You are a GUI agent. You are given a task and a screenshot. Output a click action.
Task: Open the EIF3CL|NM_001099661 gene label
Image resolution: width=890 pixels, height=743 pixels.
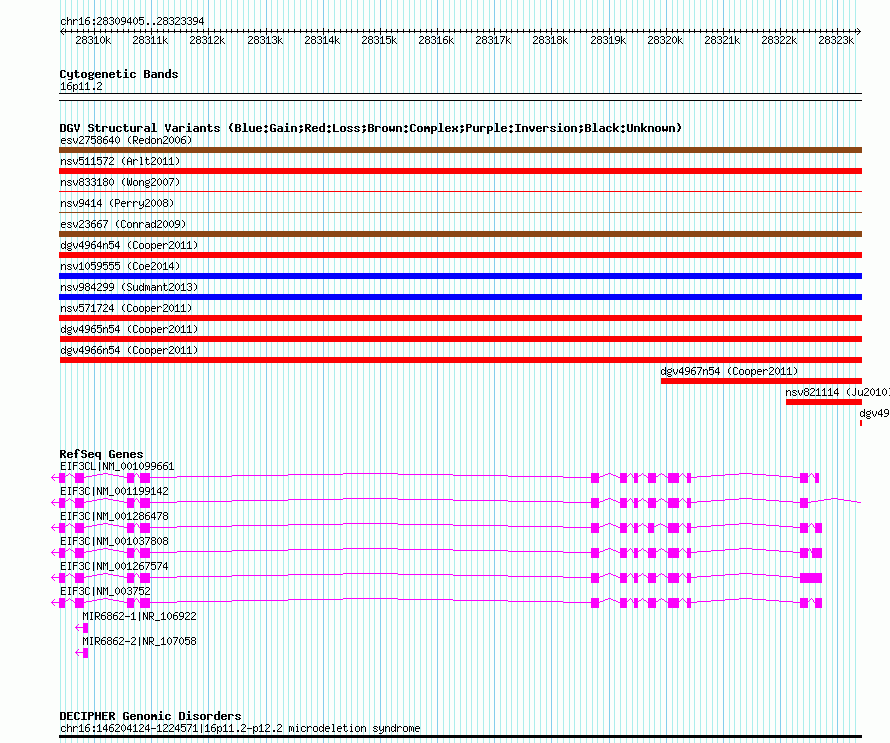(117, 467)
